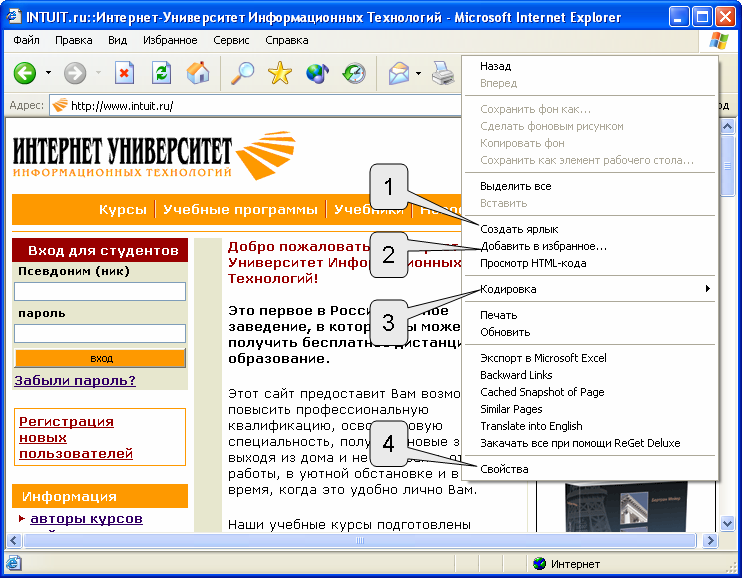
Task: Click the horizontal scrollbar left arrow
Action: click(x=13, y=541)
